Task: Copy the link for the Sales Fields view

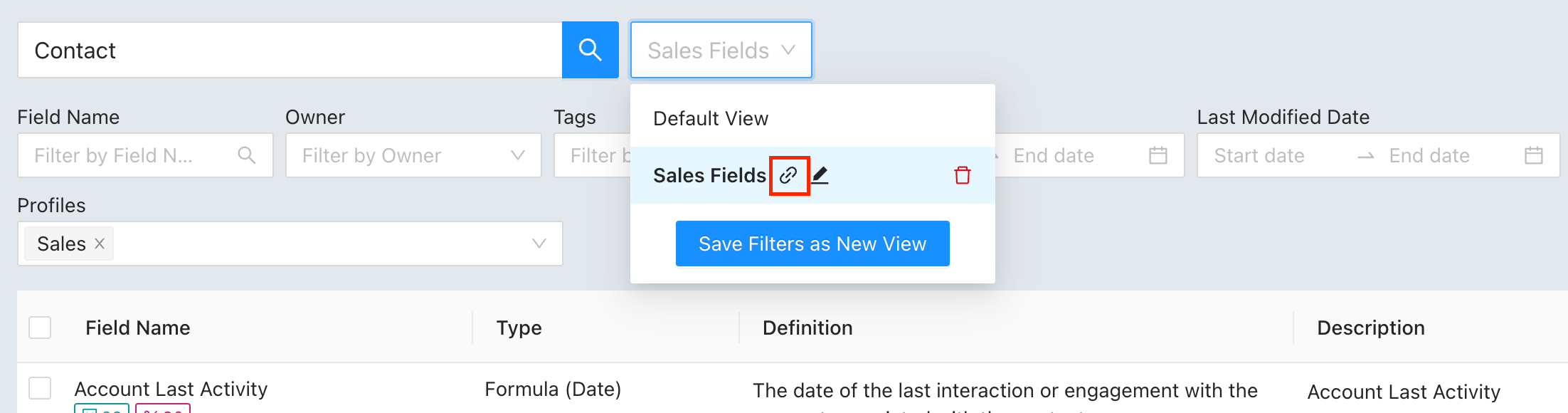Action: (788, 175)
